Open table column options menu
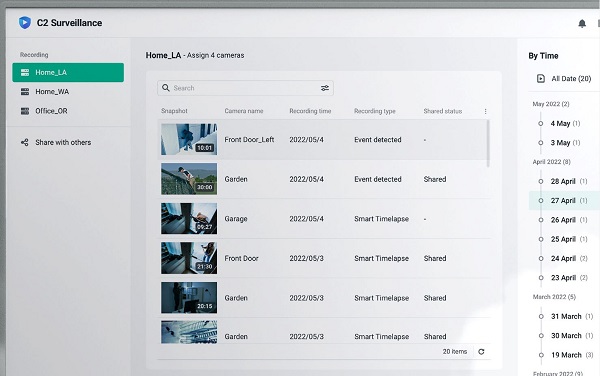 pos(485,111)
